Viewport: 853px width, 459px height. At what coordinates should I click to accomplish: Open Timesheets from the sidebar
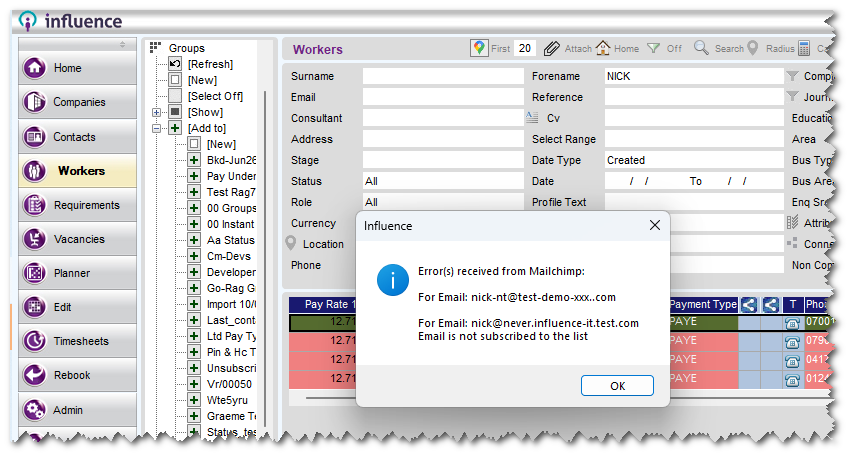click(x=77, y=341)
